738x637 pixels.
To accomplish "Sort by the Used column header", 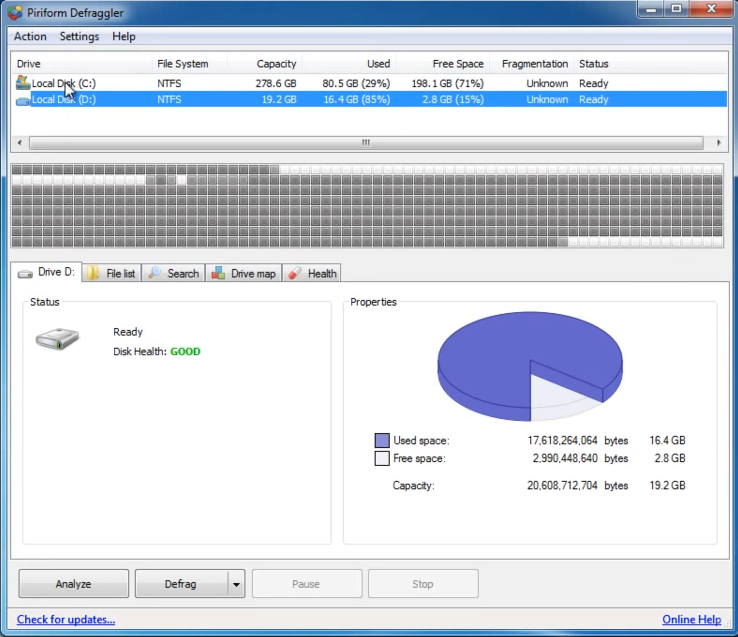I will (x=349, y=64).
